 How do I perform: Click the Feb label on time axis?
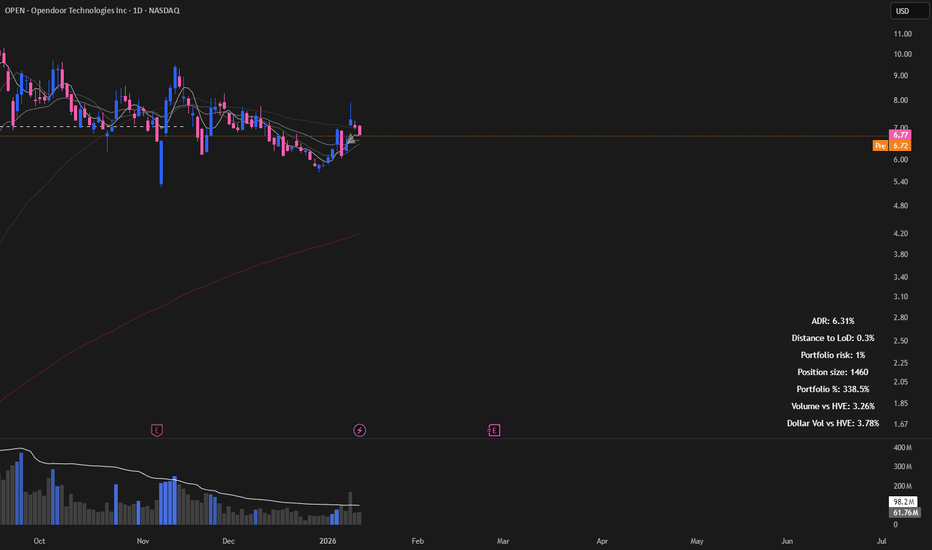418,541
